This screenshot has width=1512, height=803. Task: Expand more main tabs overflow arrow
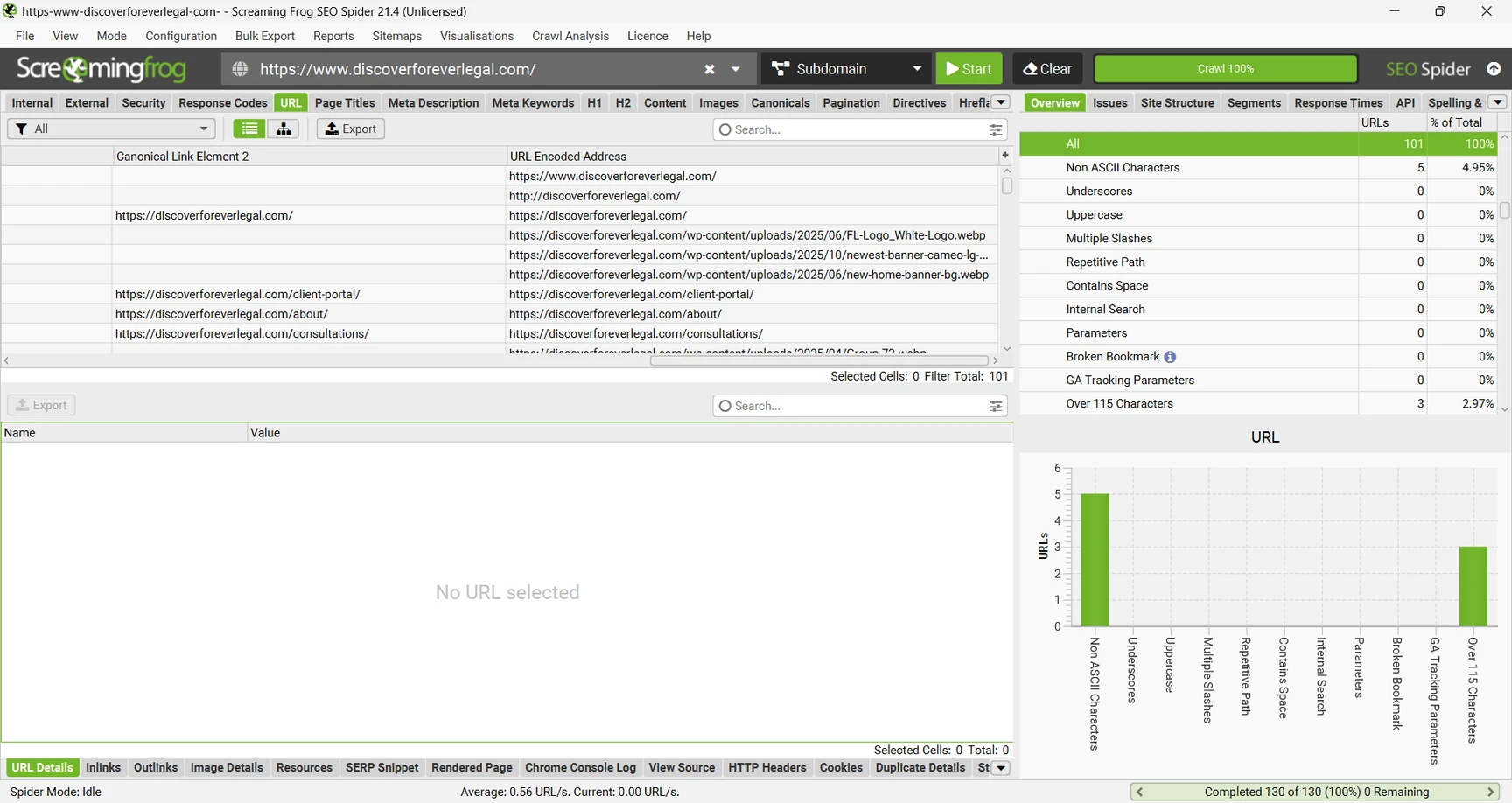click(1001, 102)
